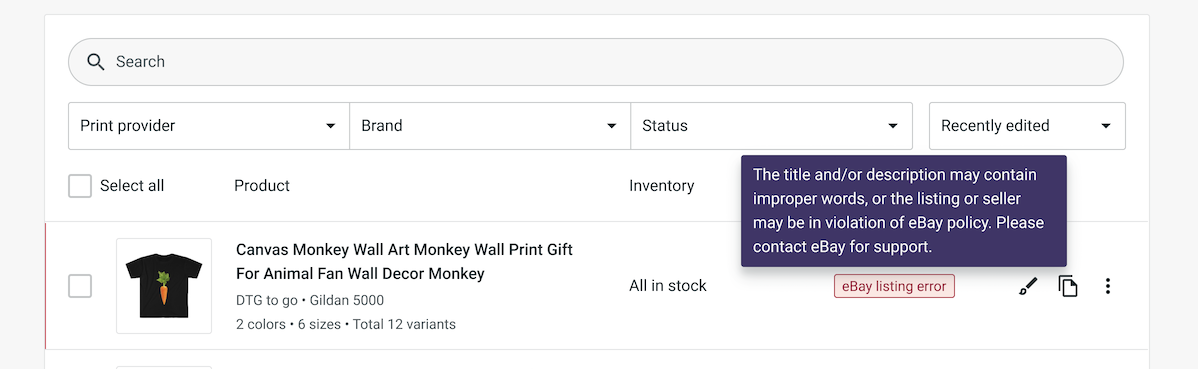Viewport: 1198px width, 369px height.
Task: Tick the Select all checkbox
Action: coord(80,186)
